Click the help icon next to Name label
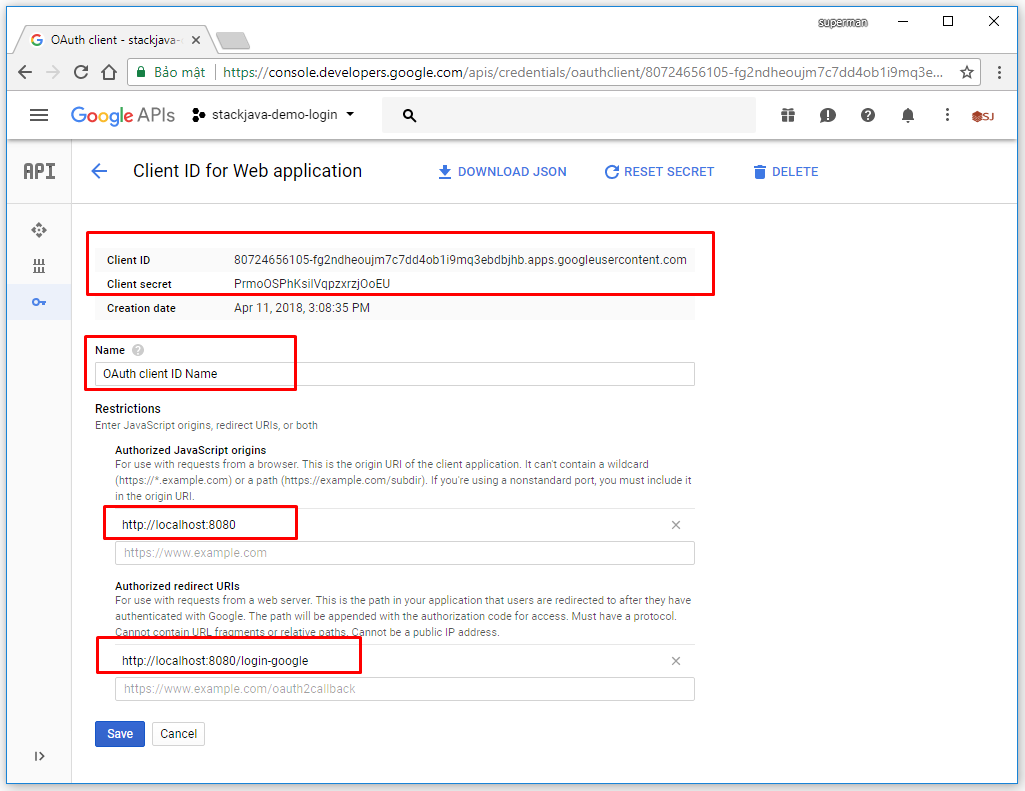The height and width of the screenshot is (791, 1025). (x=137, y=350)
